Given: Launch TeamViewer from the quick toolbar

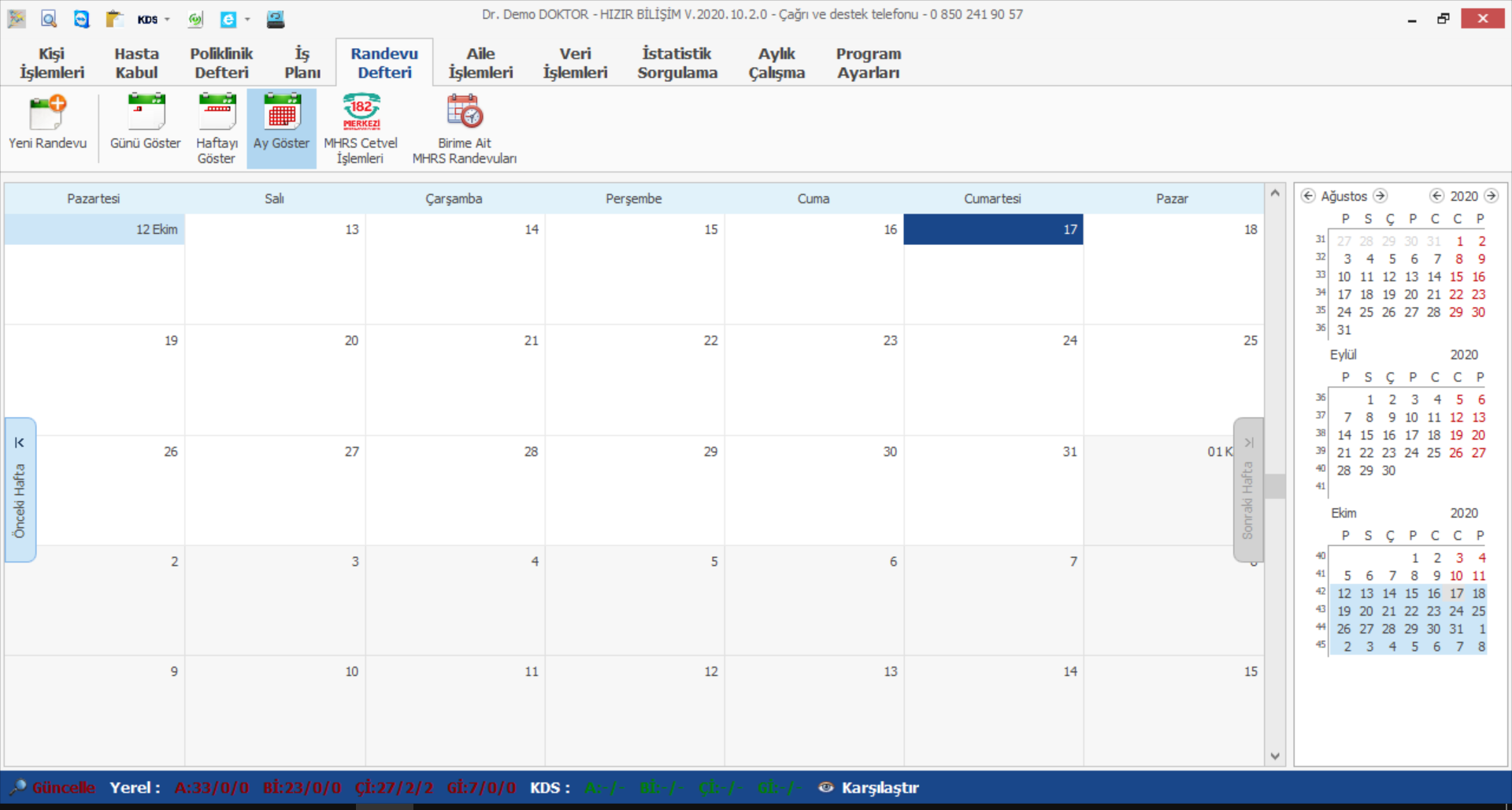Looking at the screenshot, I should (81, 19).
